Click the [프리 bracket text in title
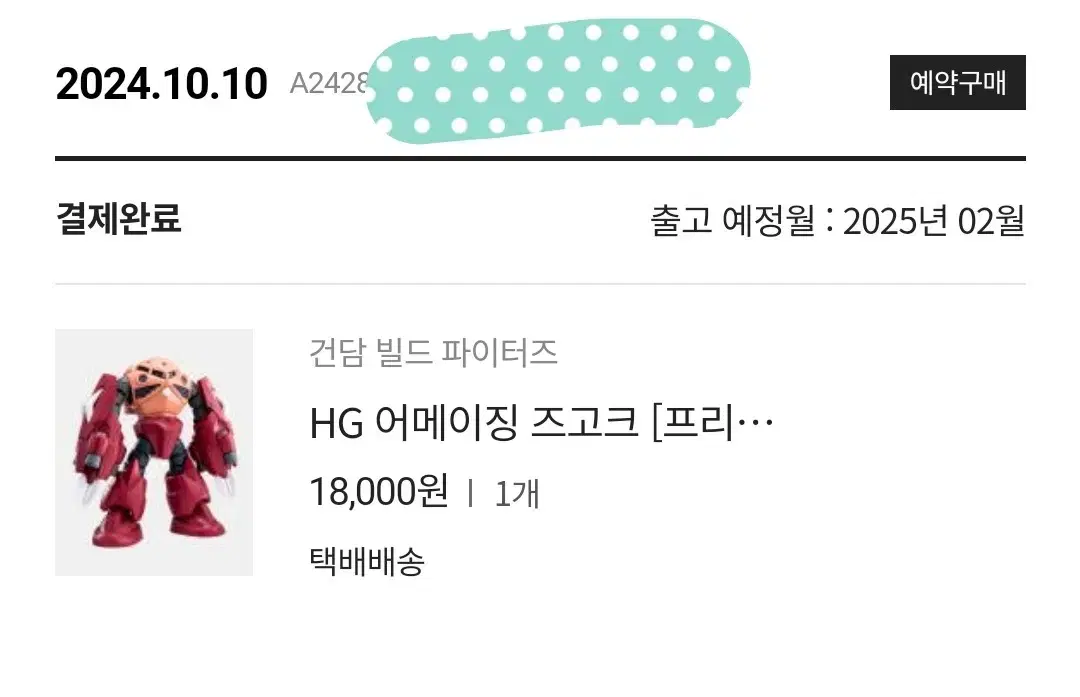Image resolution: width=1080 pixels, height=697 pixels. tap(693, 422)
